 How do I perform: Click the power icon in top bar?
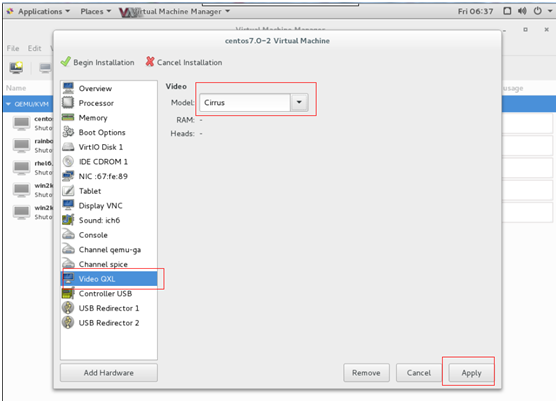pos(538,11)
